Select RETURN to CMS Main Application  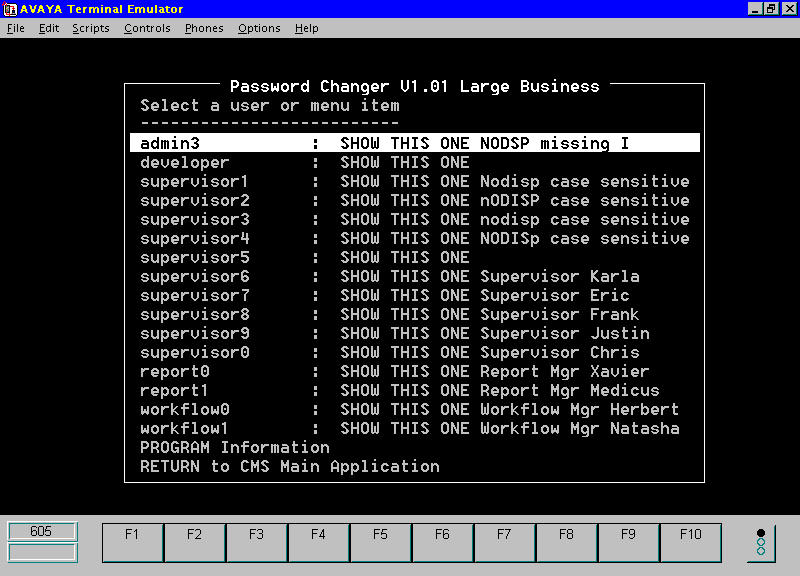(290, 466)
